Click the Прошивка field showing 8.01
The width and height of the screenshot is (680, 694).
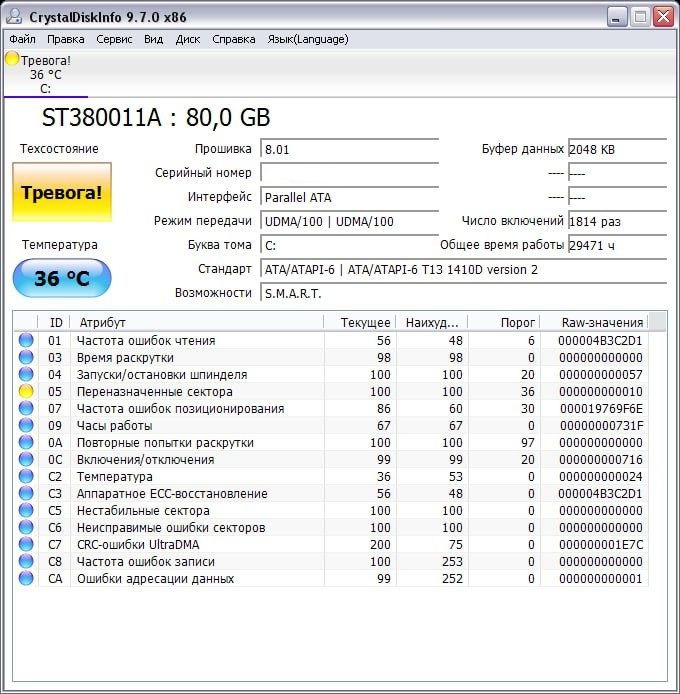point(349,149)
